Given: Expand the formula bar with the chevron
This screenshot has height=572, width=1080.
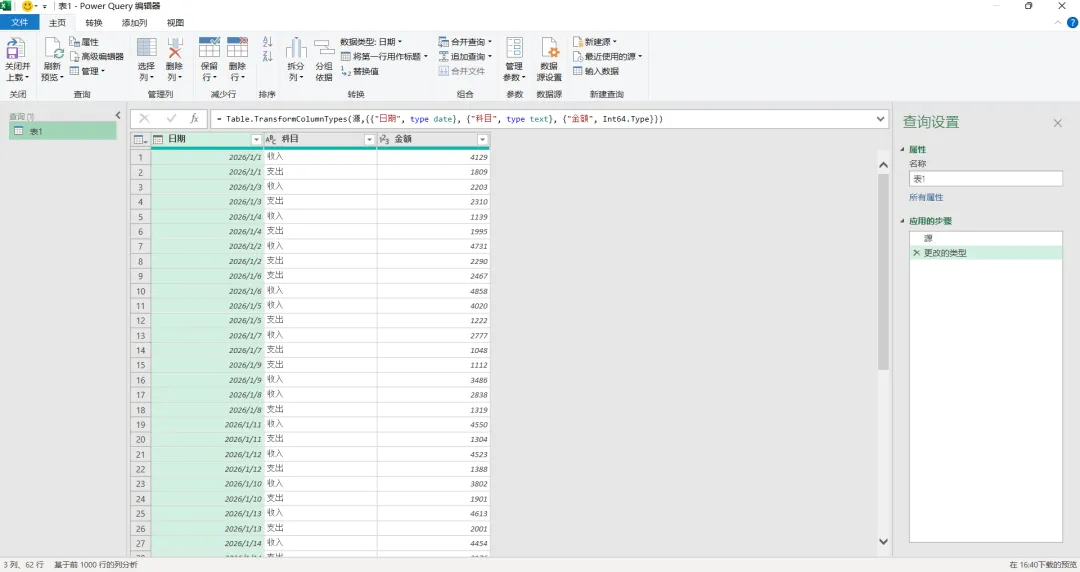Looking at the screenshot, I should pos(880,119).
